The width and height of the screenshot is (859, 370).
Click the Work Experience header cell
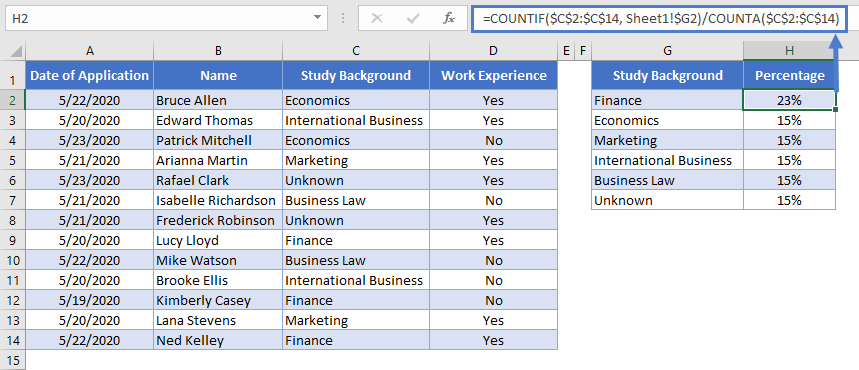click(x=494, y=76)
